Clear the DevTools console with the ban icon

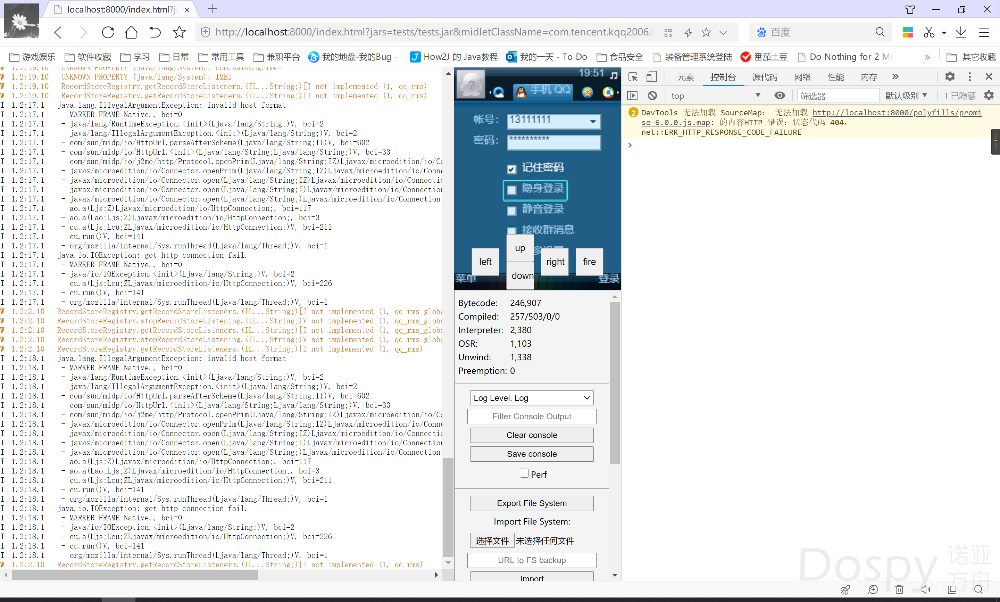click(652, 96)
